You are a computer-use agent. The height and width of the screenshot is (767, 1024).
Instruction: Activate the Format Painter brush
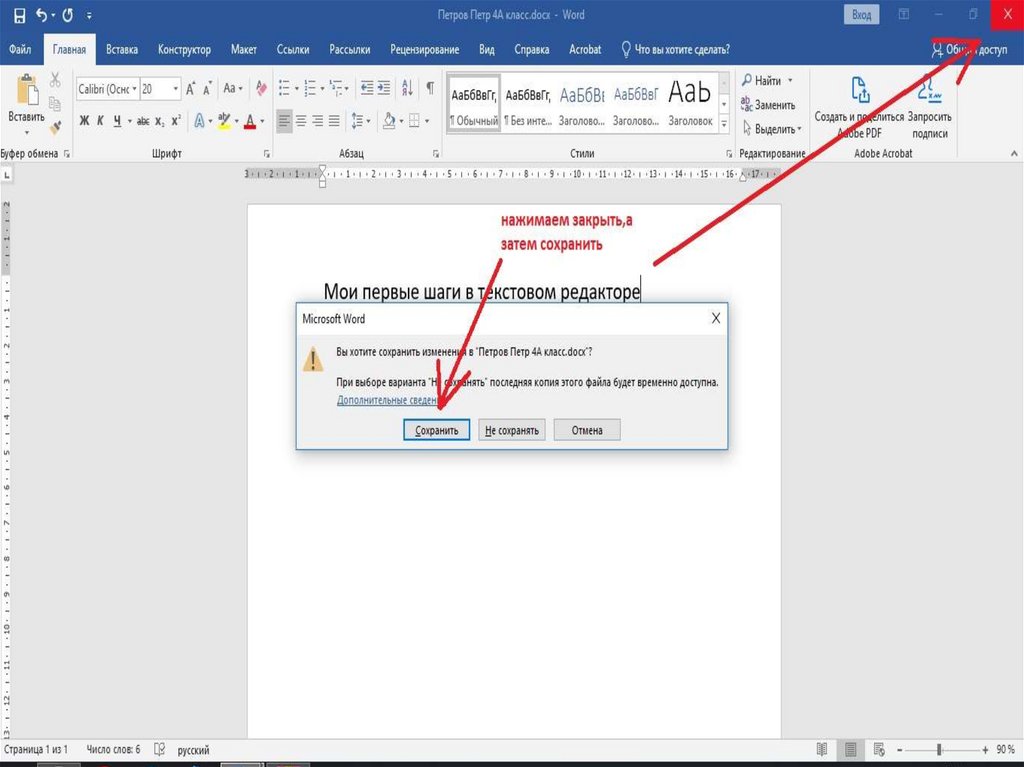click(x=55, y=127)
